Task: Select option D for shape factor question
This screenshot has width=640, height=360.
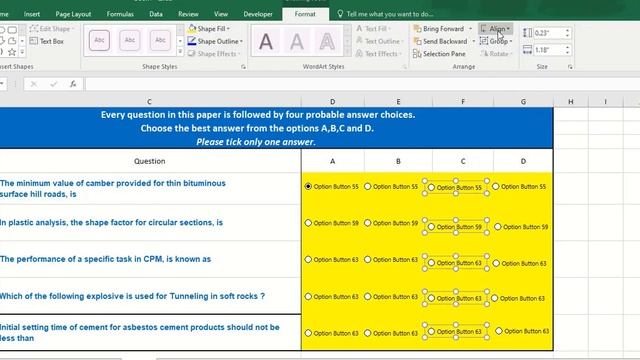Action: coord(498,227)
